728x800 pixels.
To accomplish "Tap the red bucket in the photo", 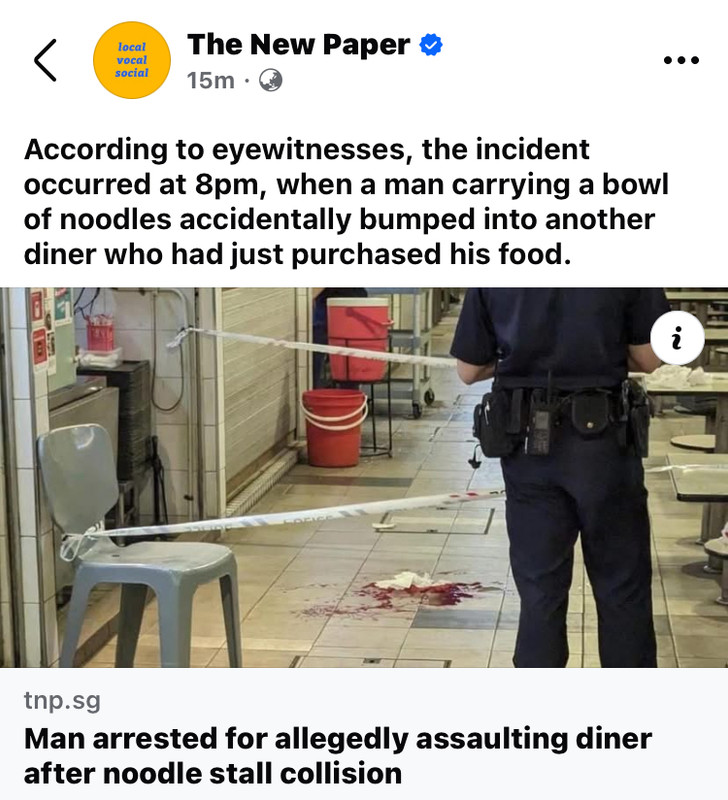I will [x=334, y=428].
